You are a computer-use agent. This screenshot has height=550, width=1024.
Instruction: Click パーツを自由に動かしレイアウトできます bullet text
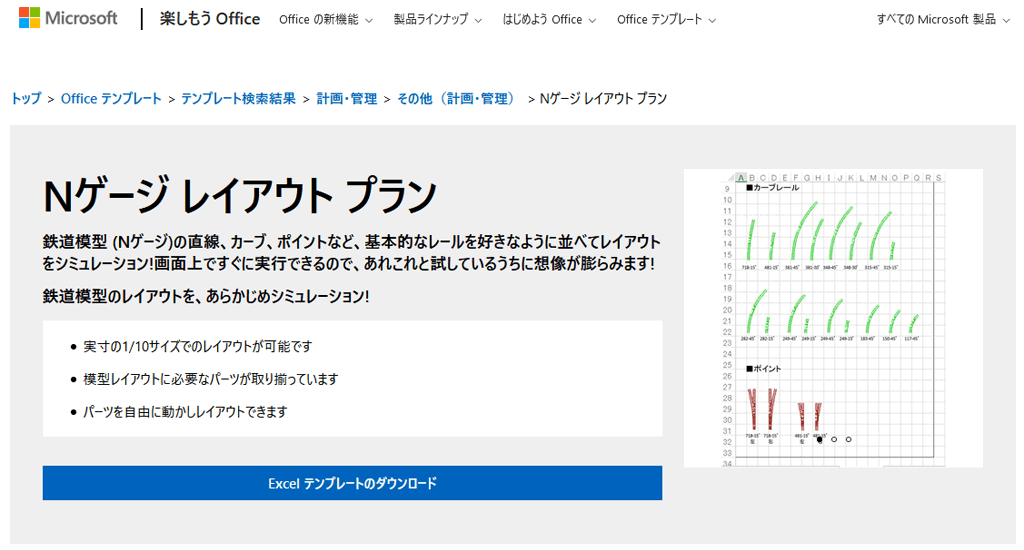pyautogui.click(x=185, y=412)
